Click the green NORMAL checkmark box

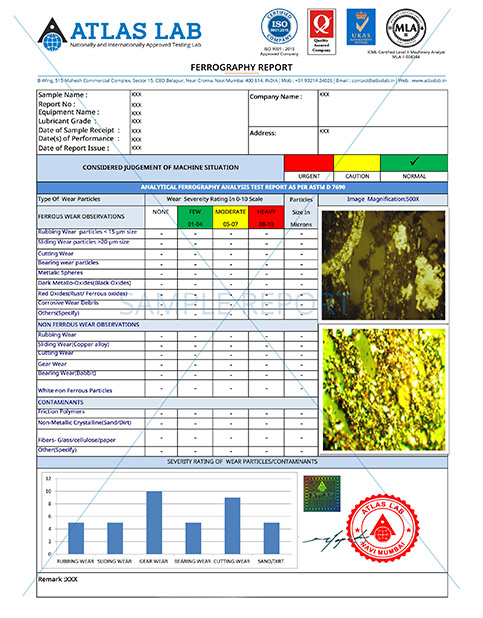pos(414,163)
